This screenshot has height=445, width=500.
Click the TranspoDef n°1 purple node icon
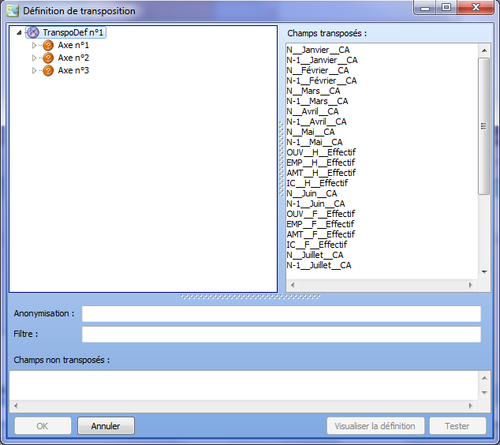click(x=33, y=32)
